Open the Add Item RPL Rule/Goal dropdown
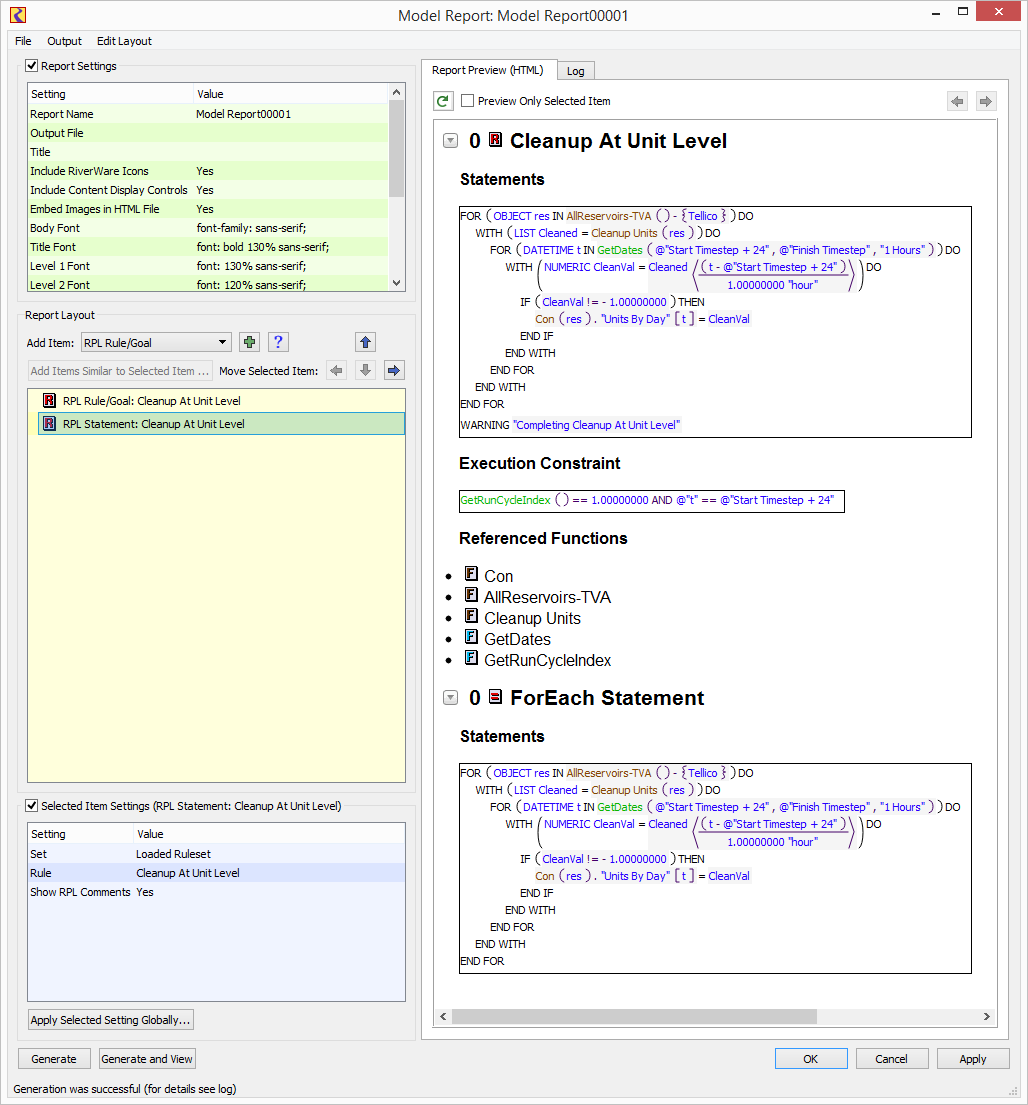This screenshot has height=1105, width=1028. (x=156, y=342)
